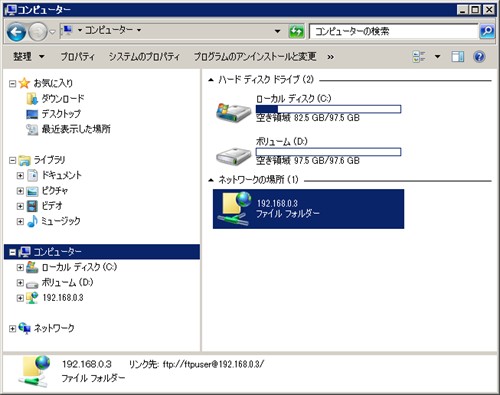Image resolution: width=500 pixels, height=395 pixels.
Task: Select ドキュメント library
Action: click(x=61, y=175)
